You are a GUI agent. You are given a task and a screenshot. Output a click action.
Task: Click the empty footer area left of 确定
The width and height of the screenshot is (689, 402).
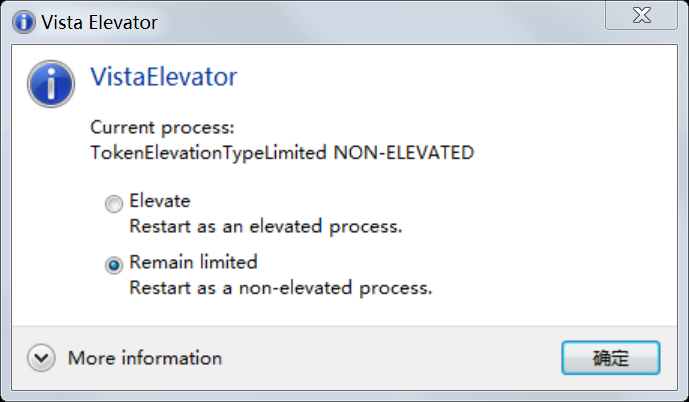pos(400,358)
